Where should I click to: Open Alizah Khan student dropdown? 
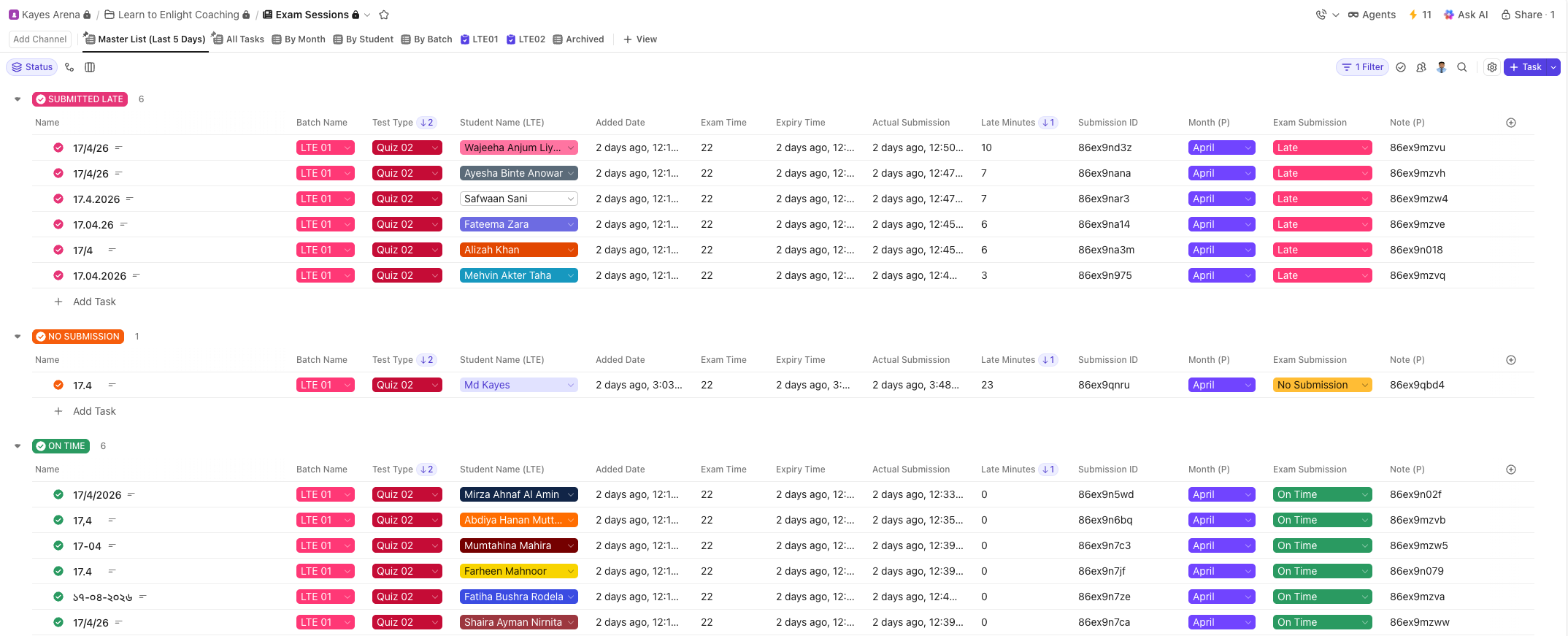click(519, 250)
